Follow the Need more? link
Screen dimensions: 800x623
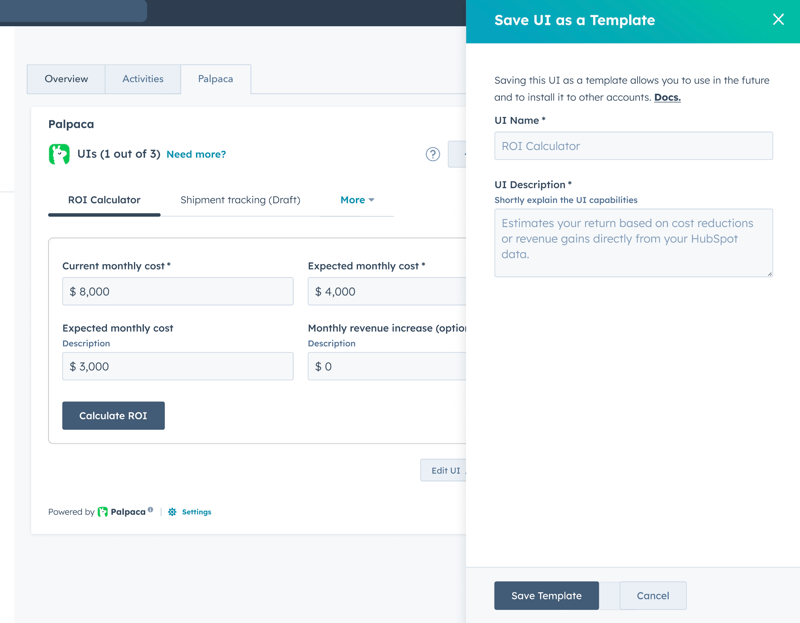(x=196, y=155)
